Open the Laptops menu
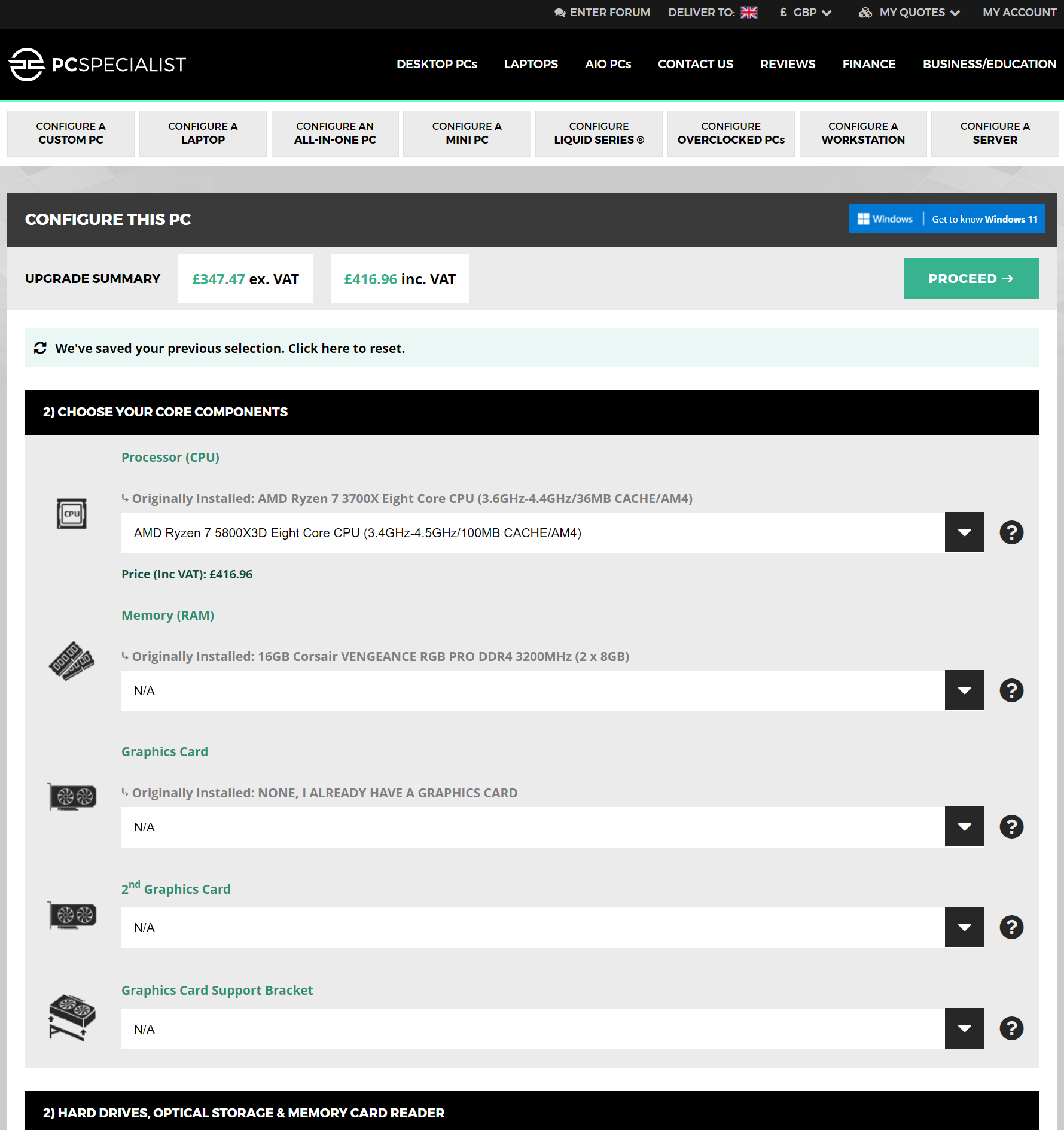Viewport: 1064px width, 1130px height. tap(531, 64)
